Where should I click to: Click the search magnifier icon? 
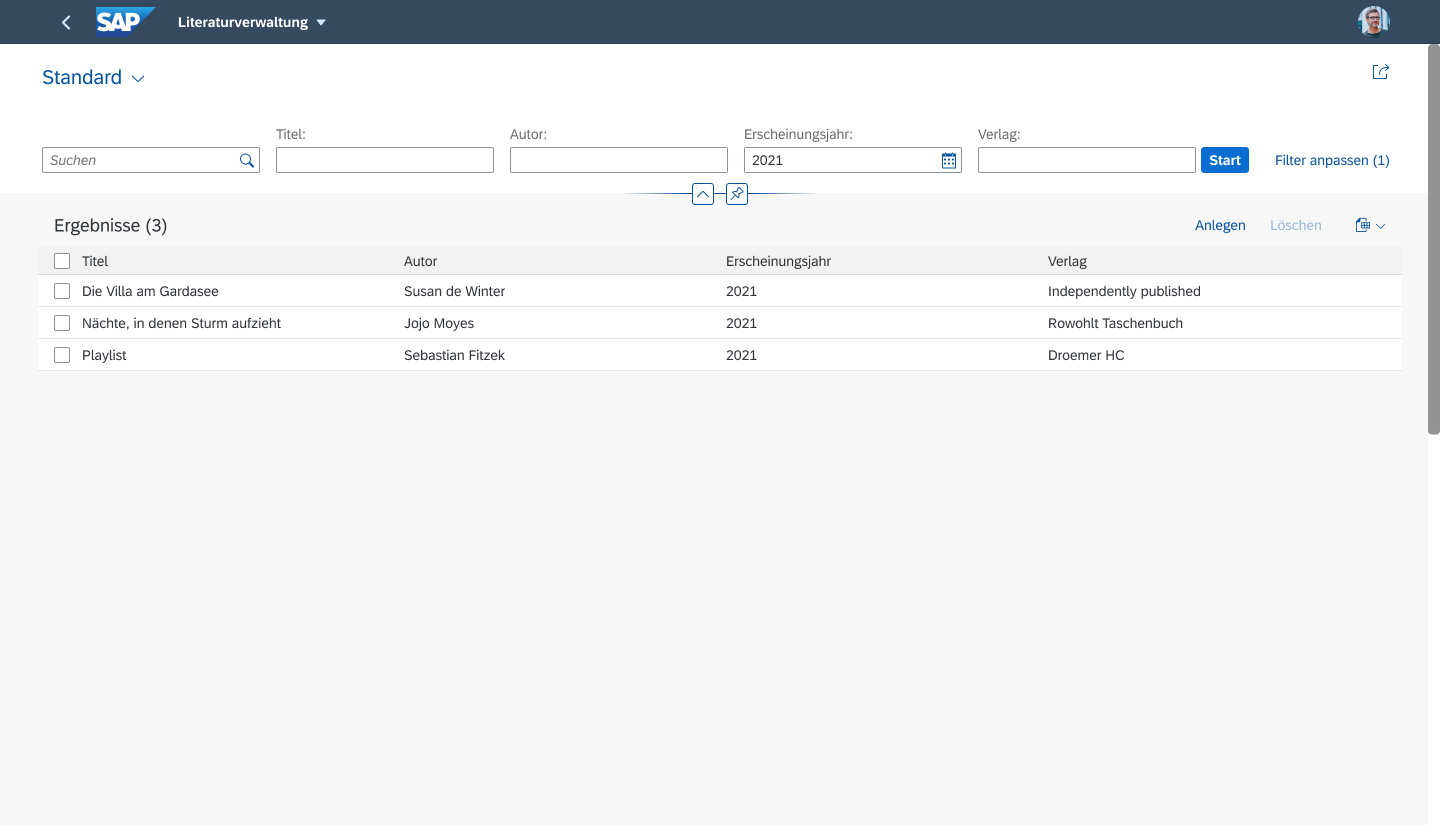247,160
